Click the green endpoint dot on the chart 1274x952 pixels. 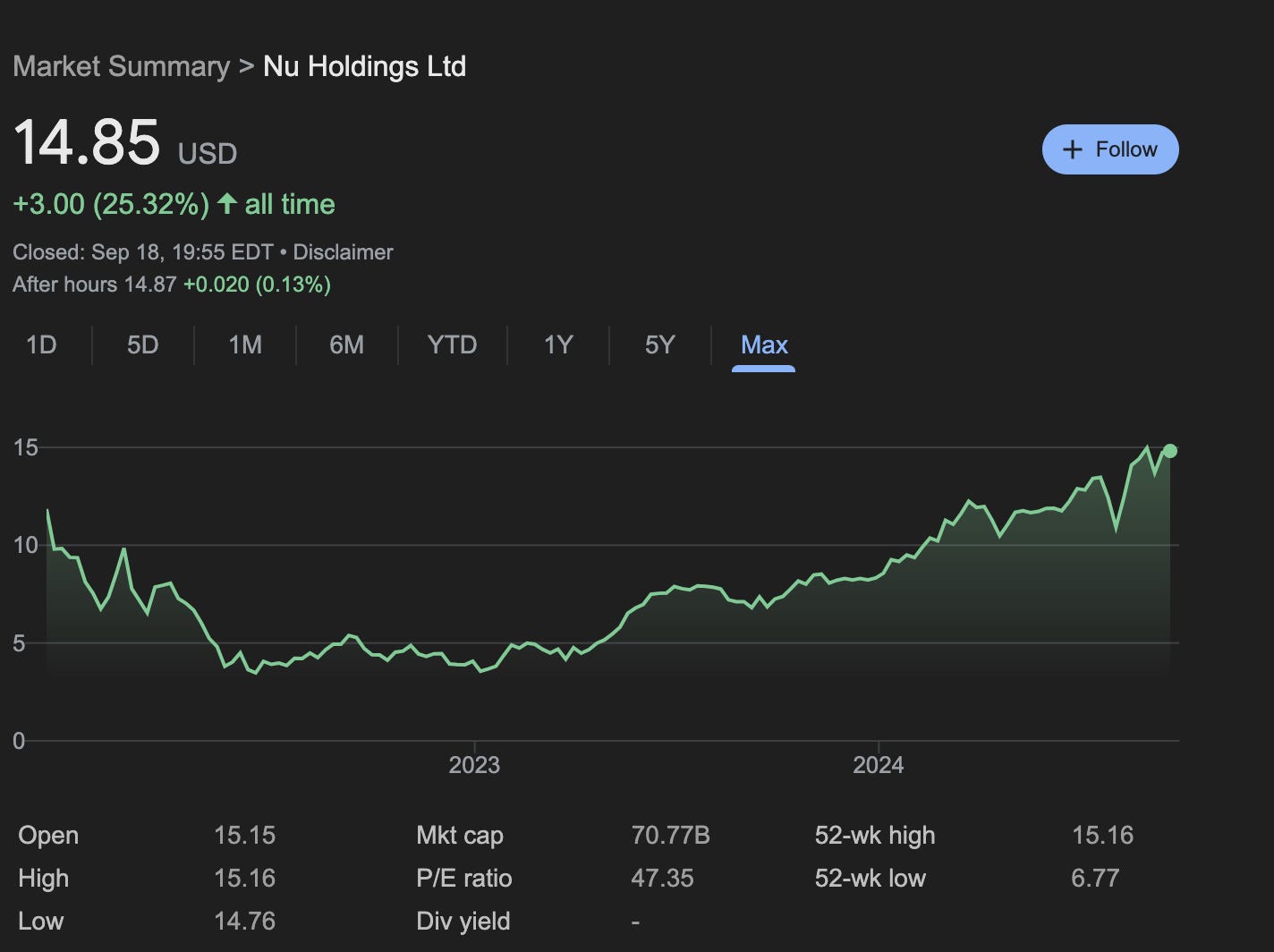point(1168,451)
